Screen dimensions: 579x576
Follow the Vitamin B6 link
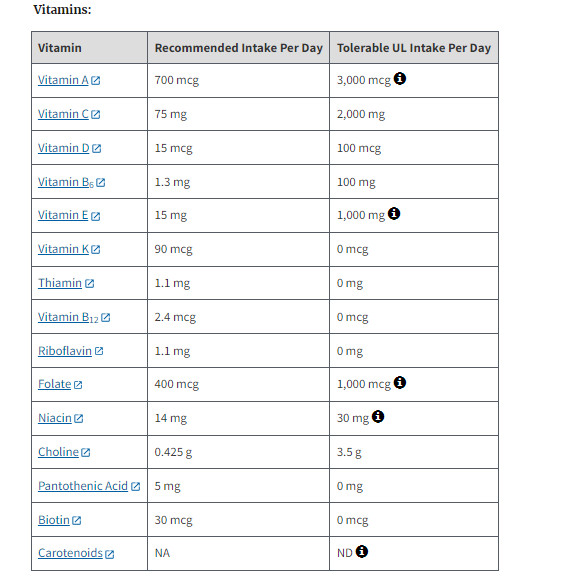point(66,182)
